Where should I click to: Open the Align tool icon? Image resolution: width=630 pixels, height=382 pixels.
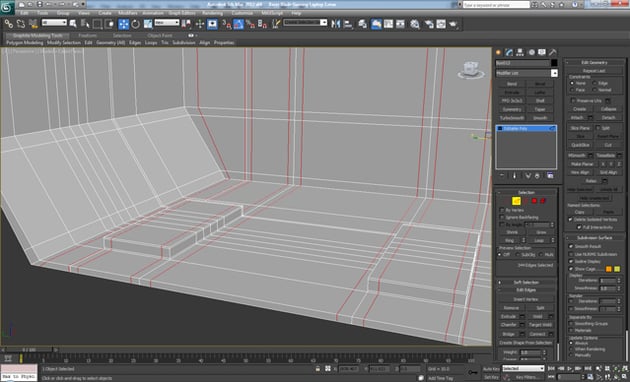[x=348, y=24]
